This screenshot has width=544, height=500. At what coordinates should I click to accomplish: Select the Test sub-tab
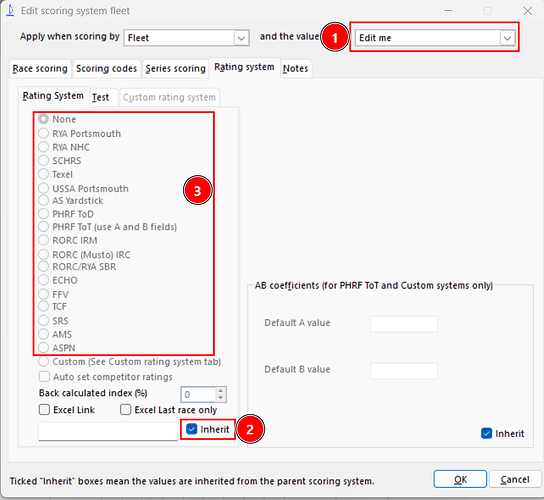coord(101,98)
